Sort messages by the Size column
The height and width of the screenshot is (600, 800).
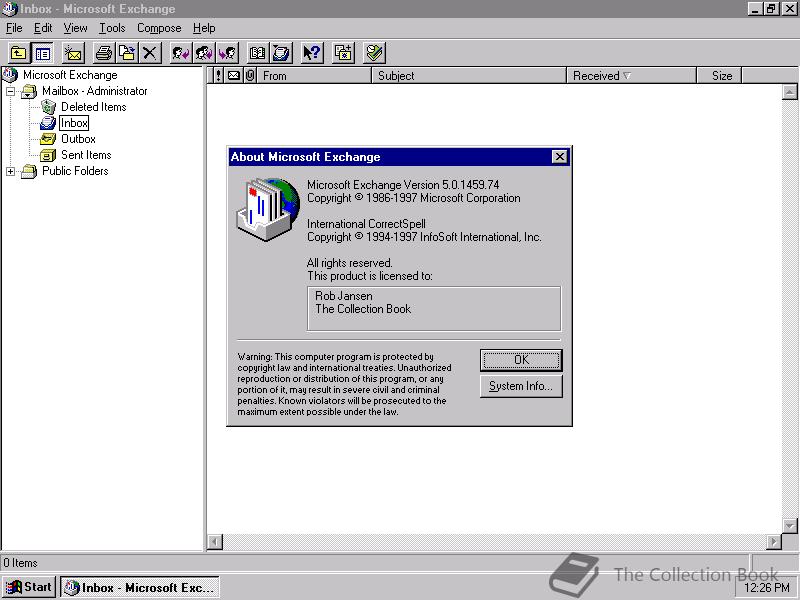(719, 76)
